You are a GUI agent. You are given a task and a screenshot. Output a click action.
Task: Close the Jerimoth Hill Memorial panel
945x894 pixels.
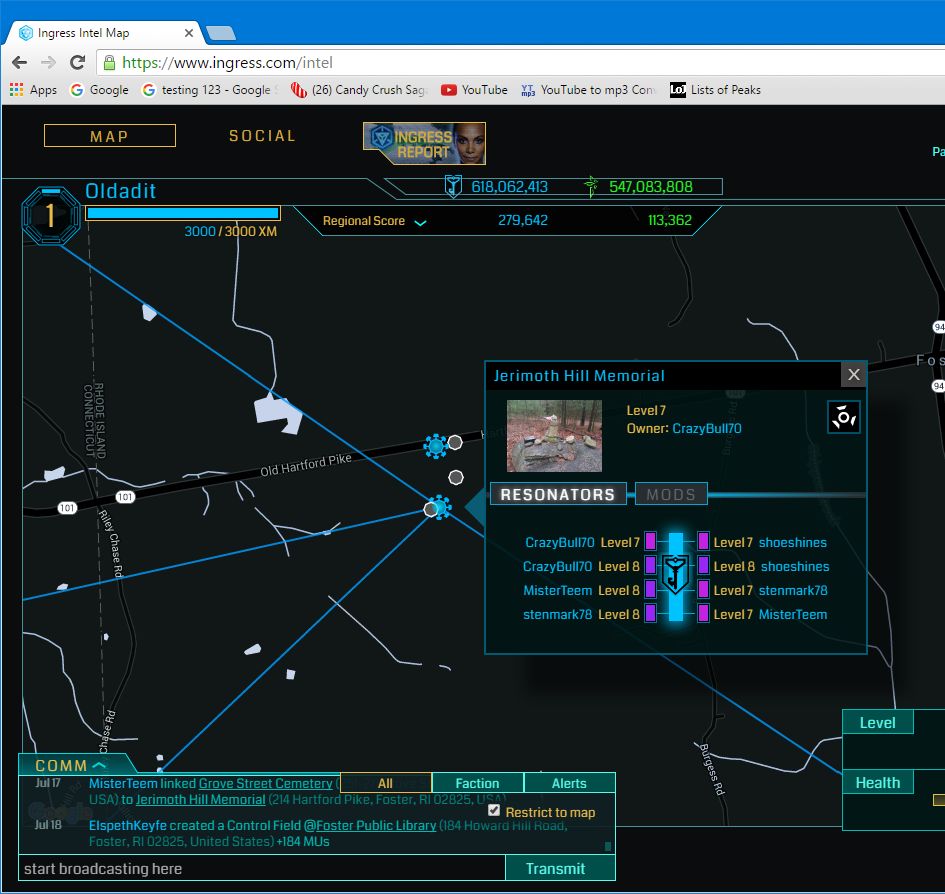coord(853,375)
